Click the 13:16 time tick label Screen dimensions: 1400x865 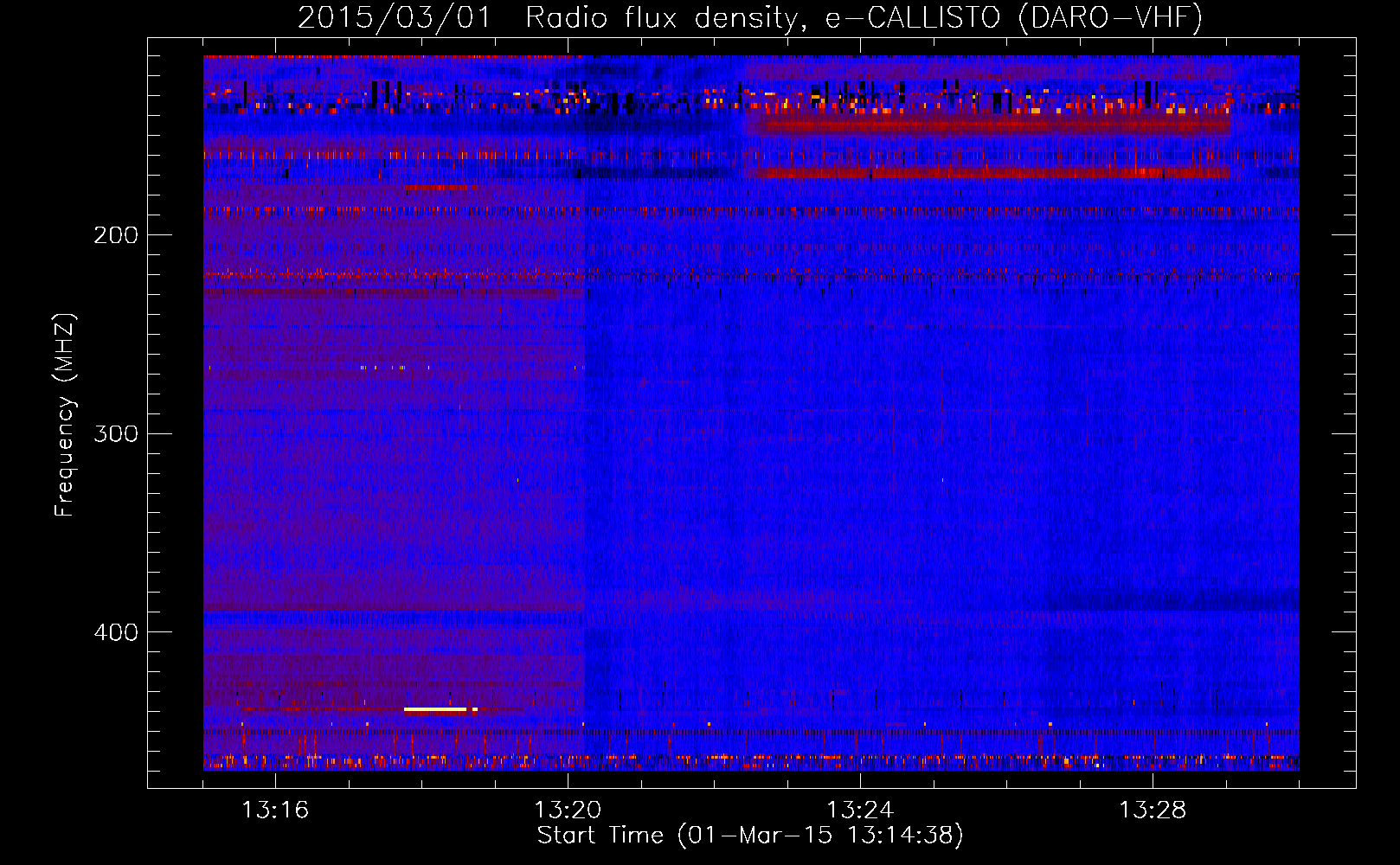click(x=275, y=810)
